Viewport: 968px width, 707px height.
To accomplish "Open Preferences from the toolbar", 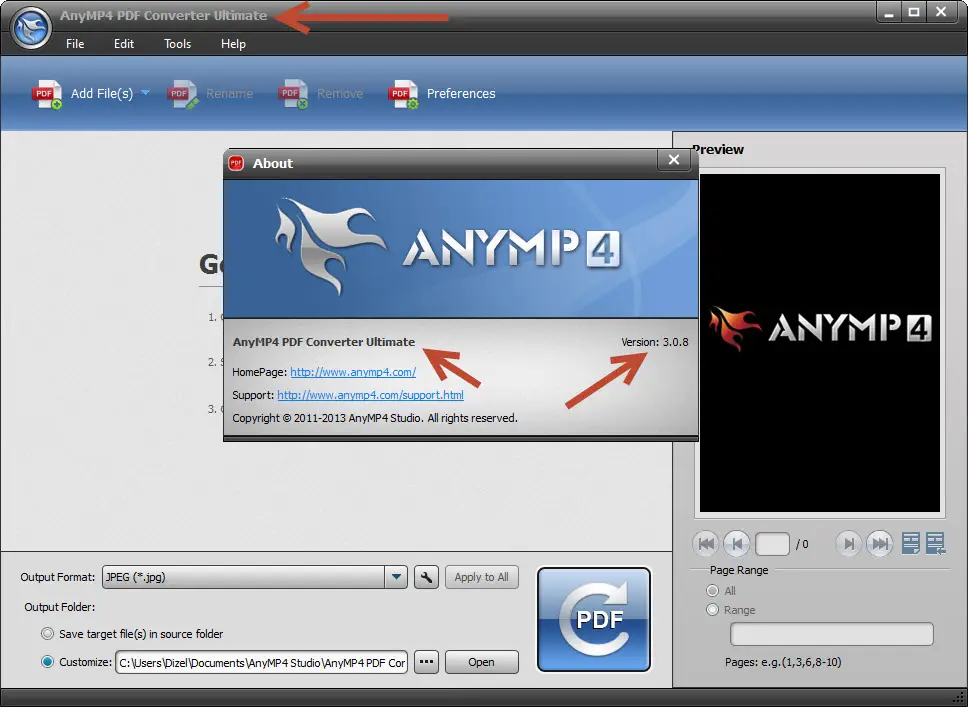I will click(x=442, y=94).
